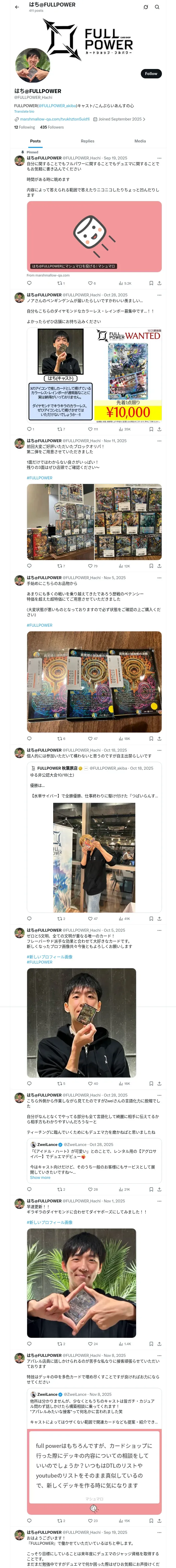Open the 435 Followers list
176x1568 pixels.
[x=52, y=127]
